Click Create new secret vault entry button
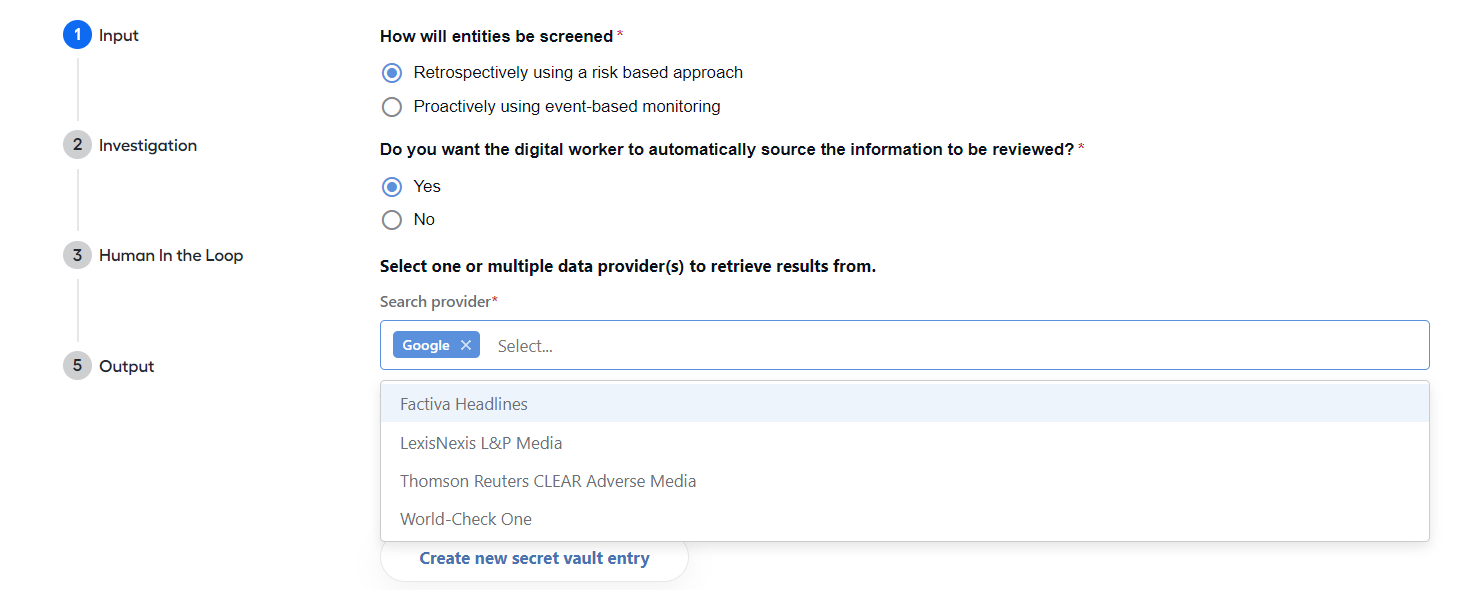 tap(534, 558)
